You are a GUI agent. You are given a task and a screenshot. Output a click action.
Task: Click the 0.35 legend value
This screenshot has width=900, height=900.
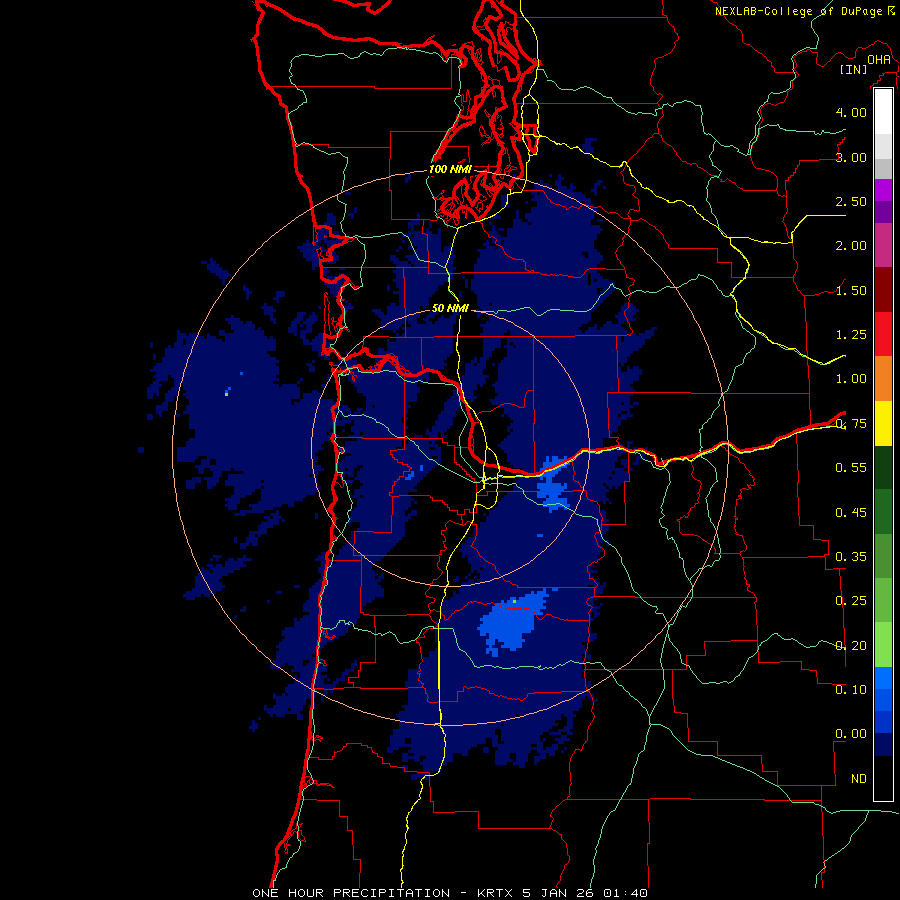[851, 557]
